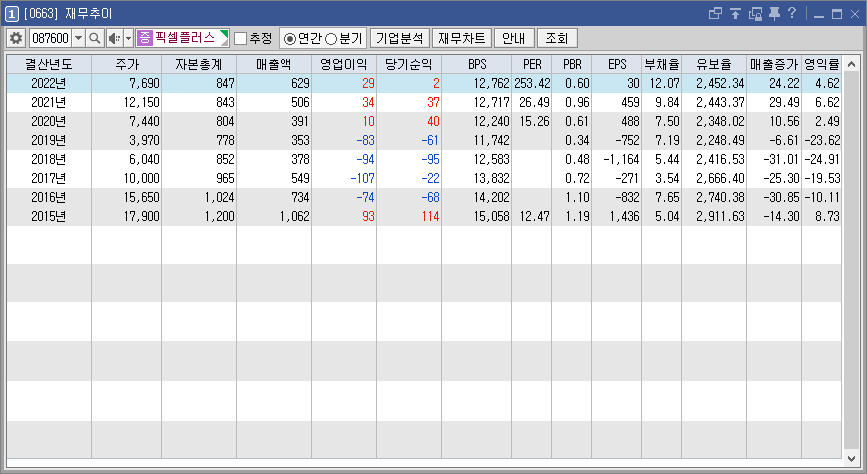Click the BPS value 14,202

click(x=492, y=197)
